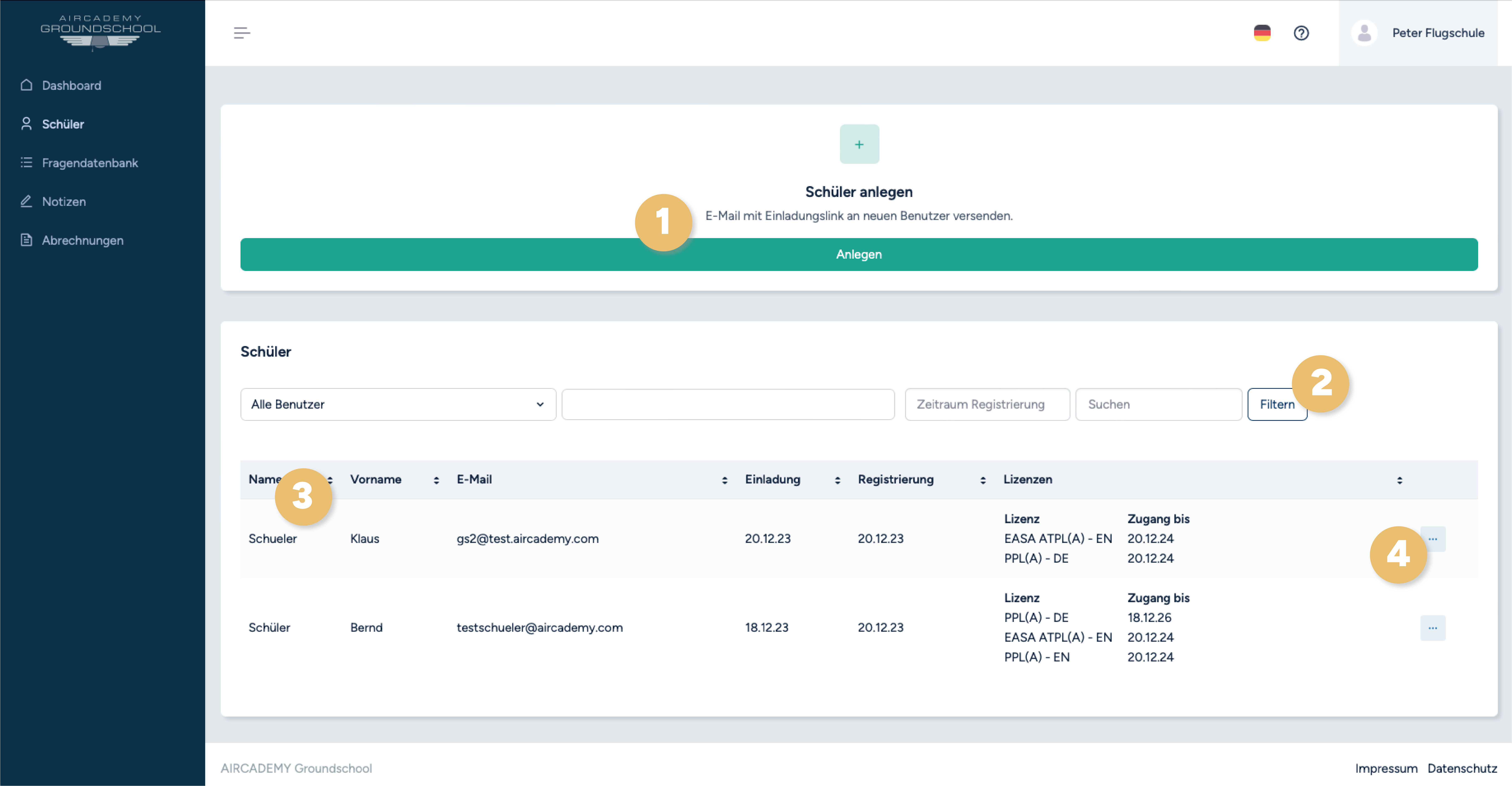
Task: Click the Notizen pencil icon
Action: 26,201
